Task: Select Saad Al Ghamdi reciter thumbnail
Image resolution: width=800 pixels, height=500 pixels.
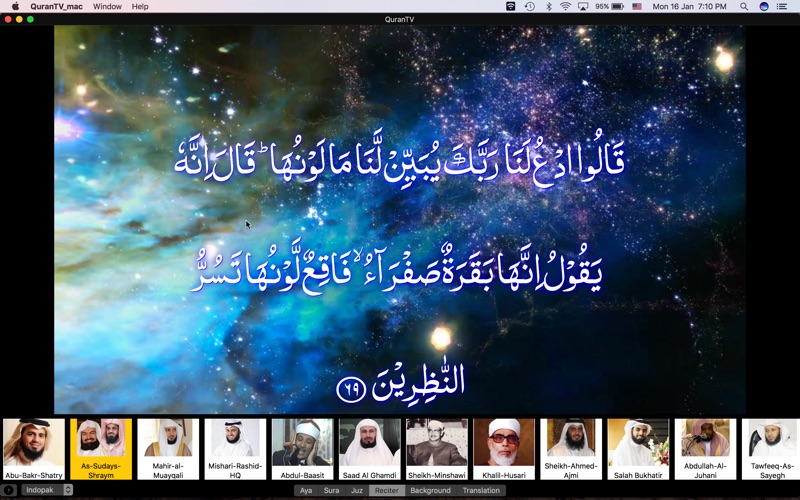Action: point(369,449)
